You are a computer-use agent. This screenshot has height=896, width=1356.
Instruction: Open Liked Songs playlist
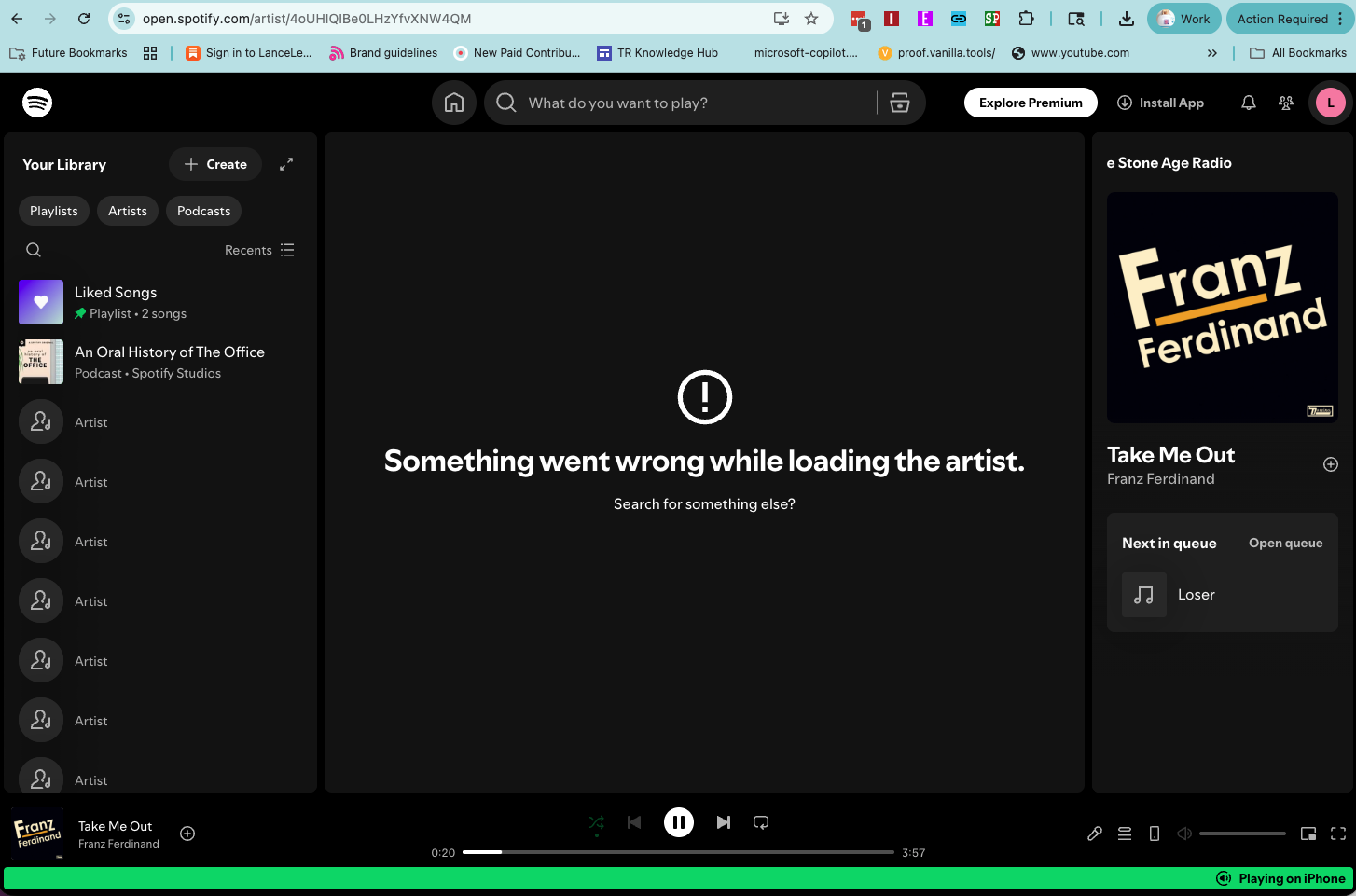pyautogui.click(x=160, y=302)
